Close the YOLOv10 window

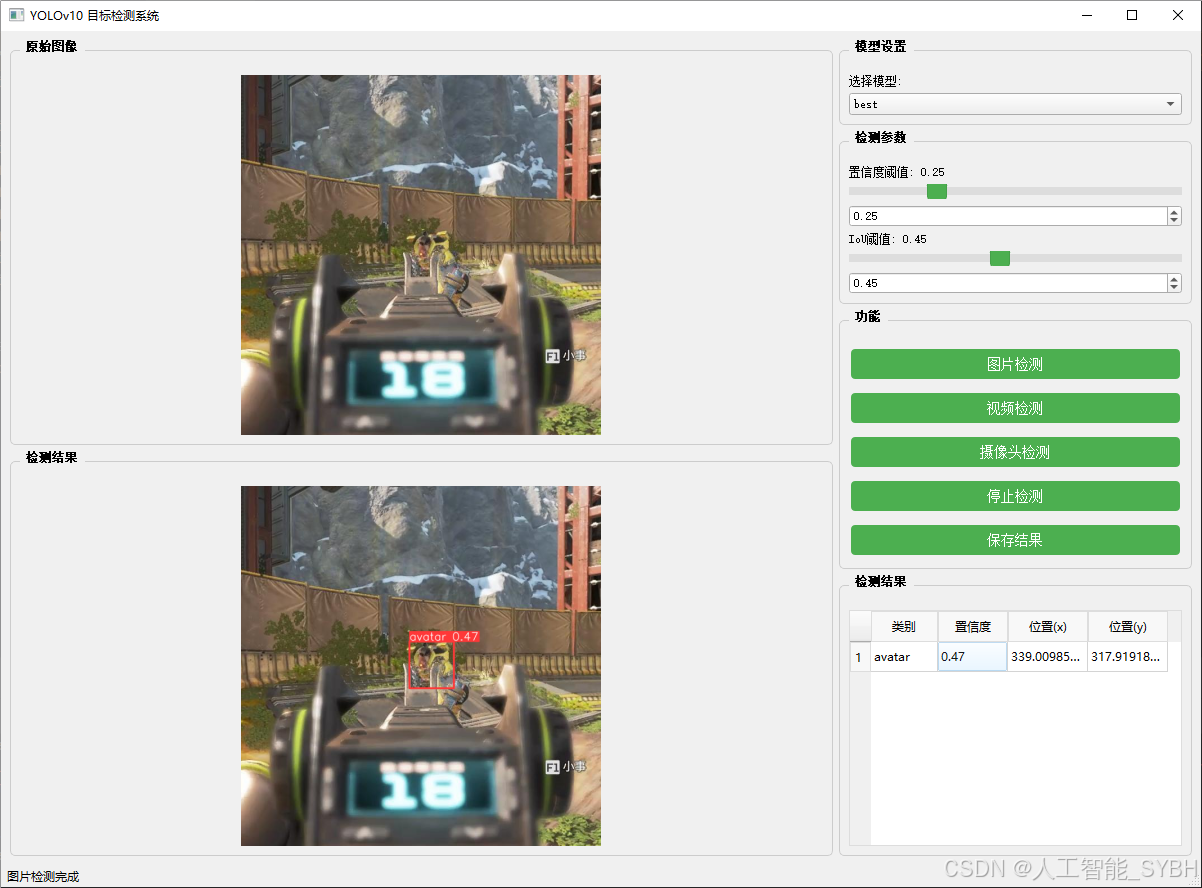coord(1178,15)
